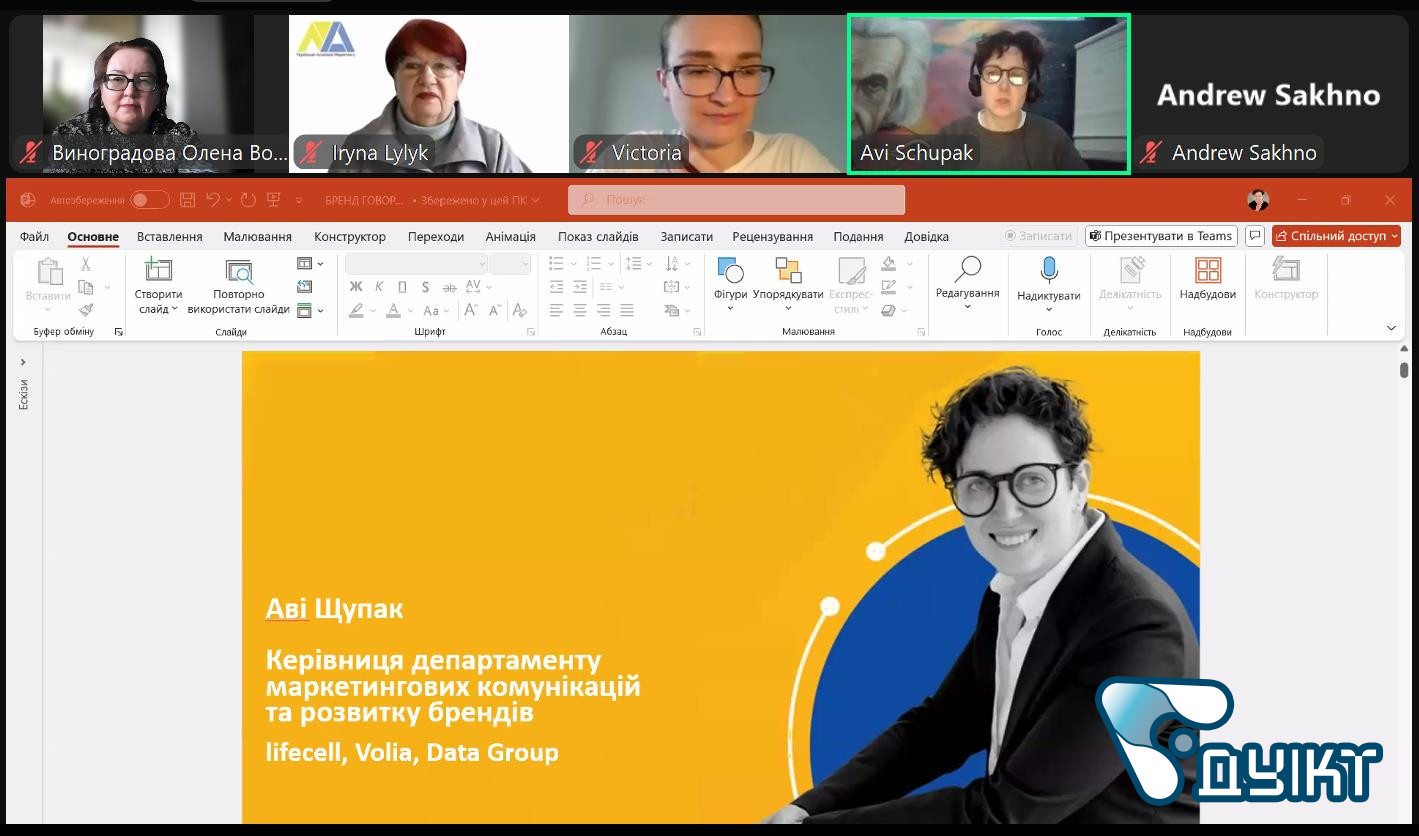The image size is (1419, 836).
Task: Click shape fill paint bucket swatch
Action: tap(888, 264)
